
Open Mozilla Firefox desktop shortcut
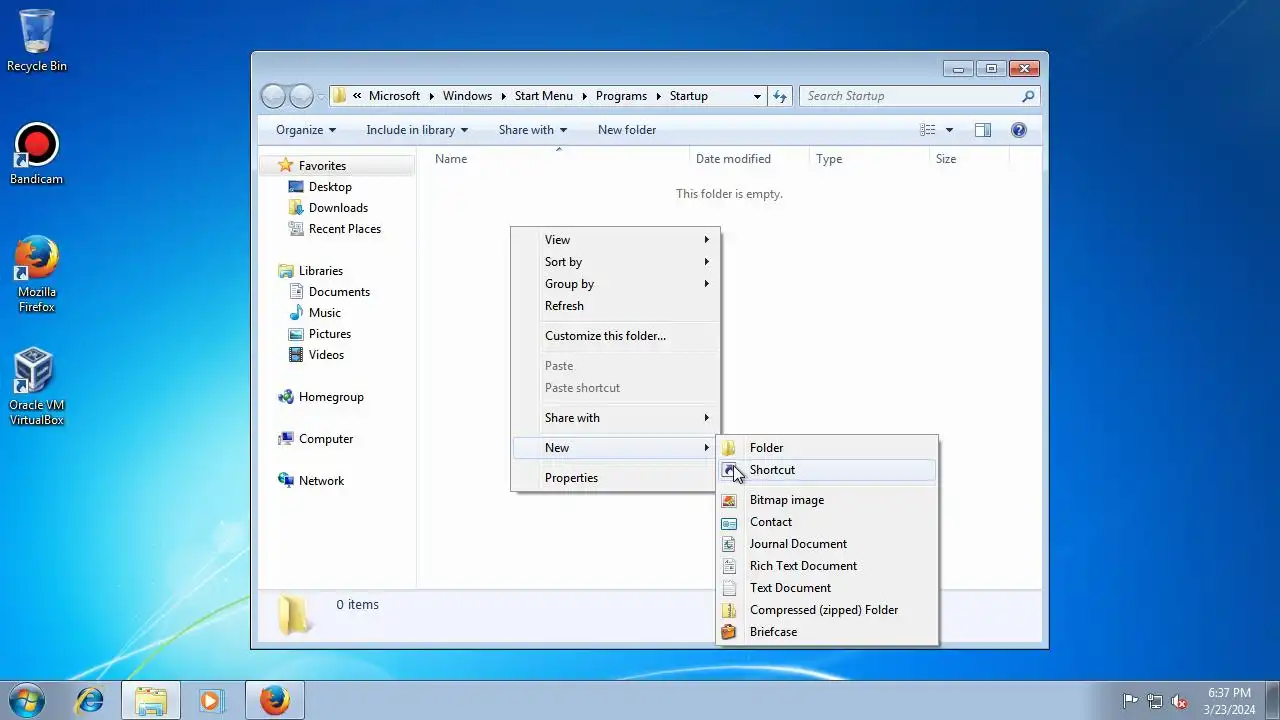click(x=36, y=274)
